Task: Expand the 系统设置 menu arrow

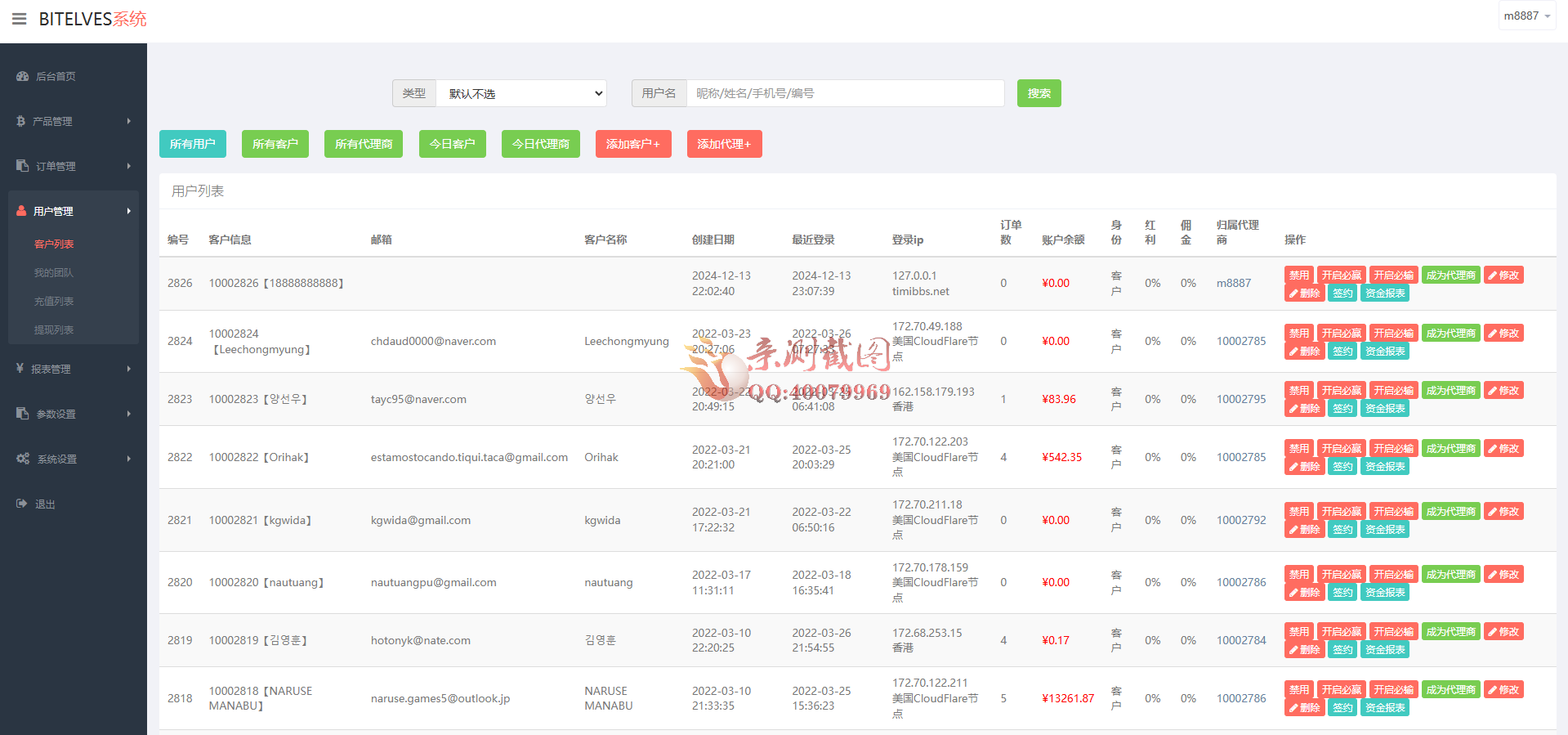Action: 128,459
